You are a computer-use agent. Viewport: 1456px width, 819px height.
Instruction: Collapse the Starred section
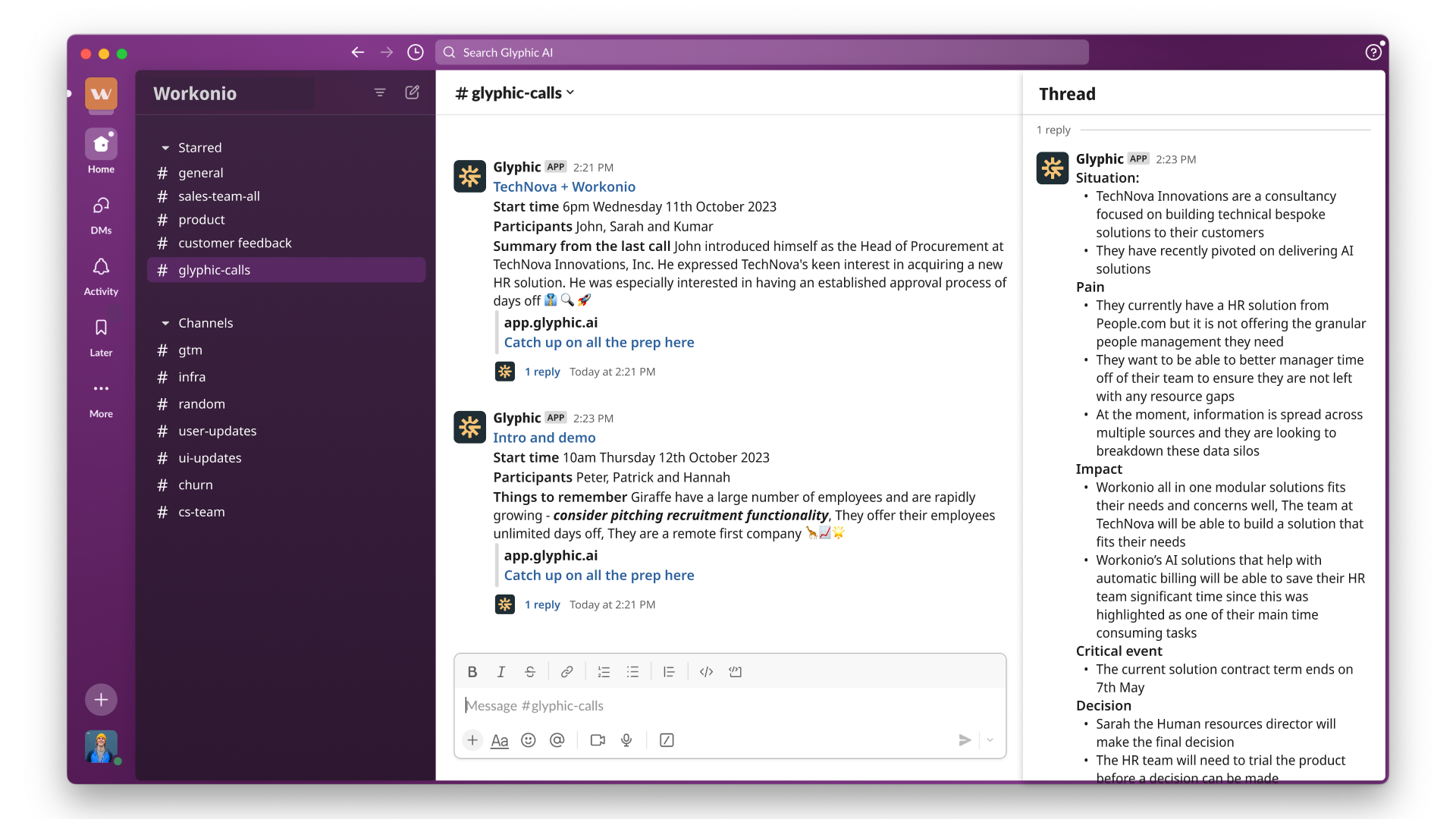[x=166, y=147]
